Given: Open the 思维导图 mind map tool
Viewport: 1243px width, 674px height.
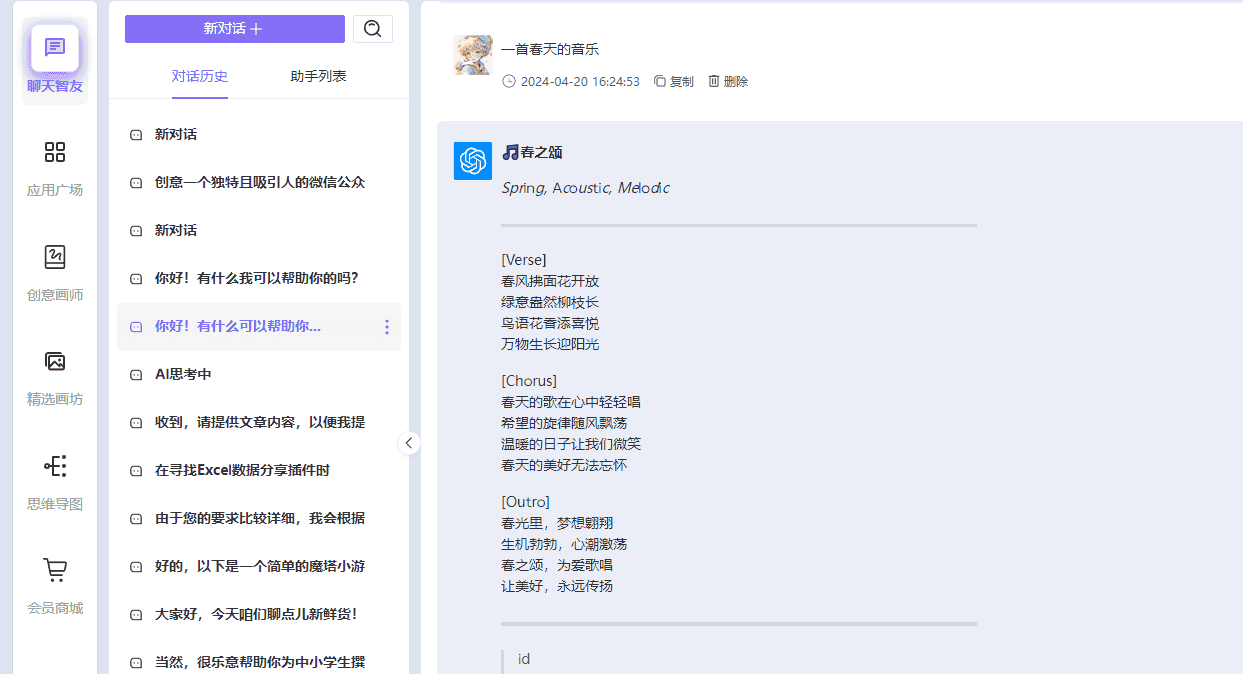Looking at the screenshot, I should pyautogui.click(x=54, y=478).
